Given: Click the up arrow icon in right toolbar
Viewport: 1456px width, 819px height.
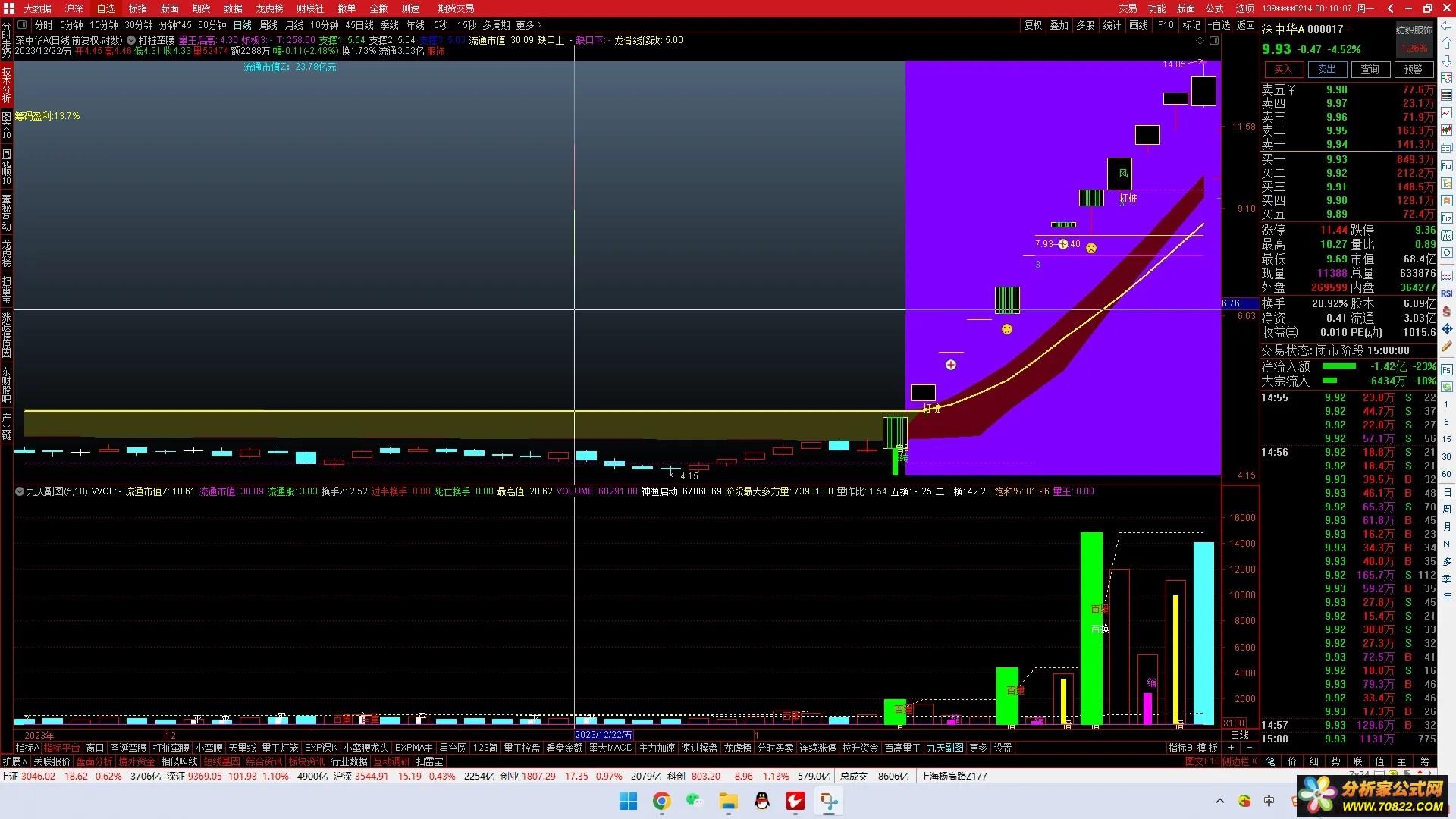Looking at the screenshot, I should pyautogui.click(x=1447, y=43).
